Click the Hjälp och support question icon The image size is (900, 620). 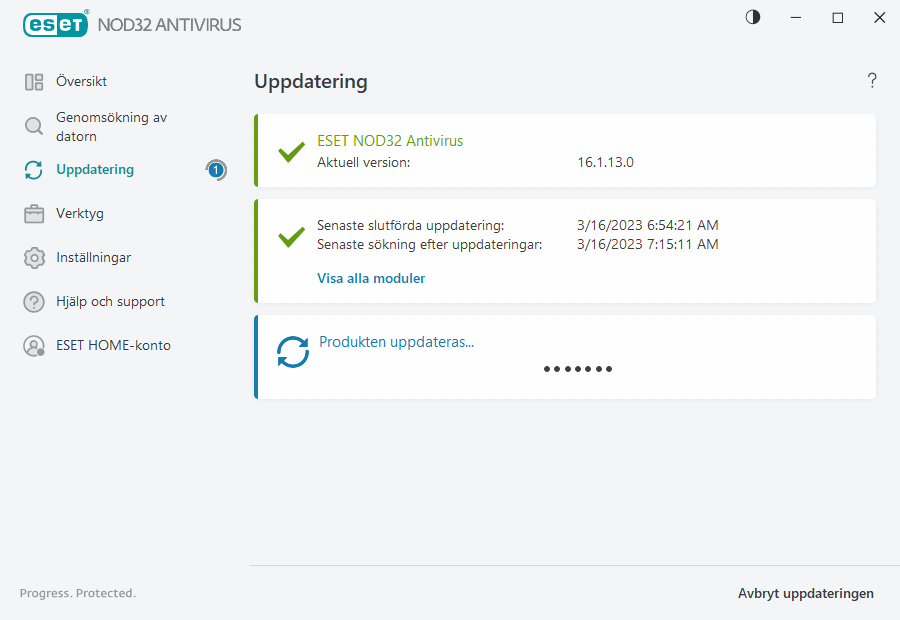[34, 301]
